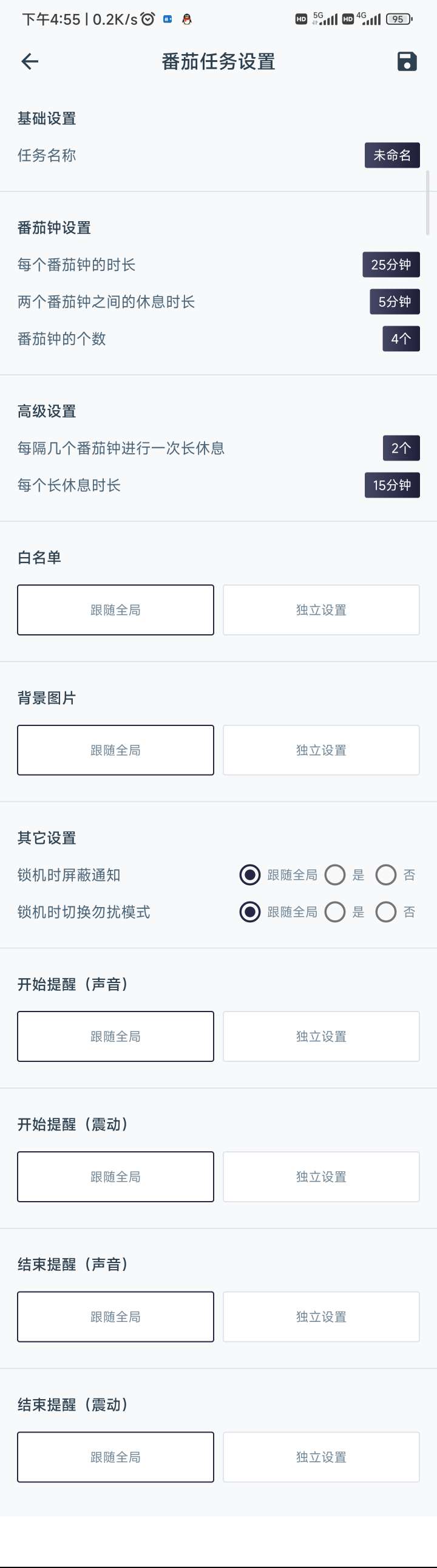Image resolution: width=437 pixels, height=1568 pixels.
Task: Select 独立设置 for 白名单
Action: click(x=321, y=610)
